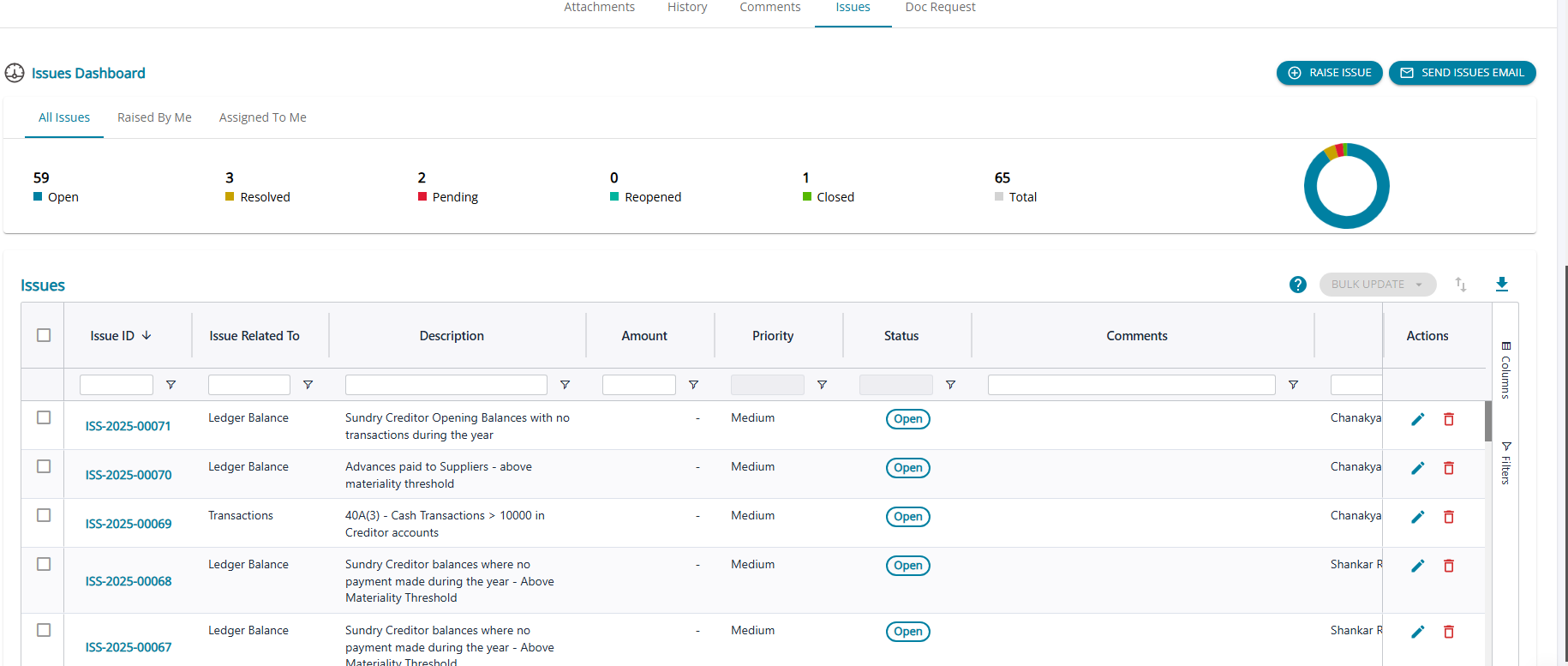Image resolution: width=1568 pixels, height=666 pixels.
Task: Download the issues list
Action: click(x=1501, y=285)
